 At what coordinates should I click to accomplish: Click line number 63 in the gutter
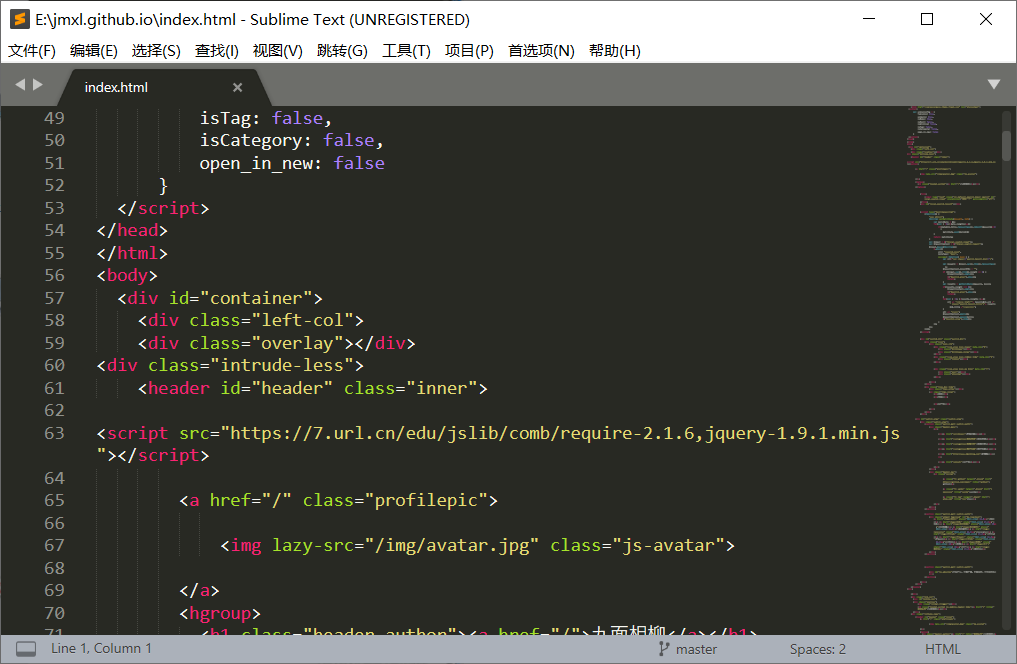point(54,433)
